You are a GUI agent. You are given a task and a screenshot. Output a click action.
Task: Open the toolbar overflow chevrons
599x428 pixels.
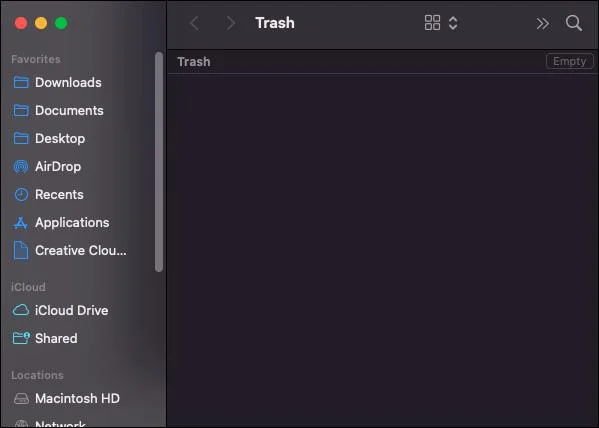click(542, 24)
